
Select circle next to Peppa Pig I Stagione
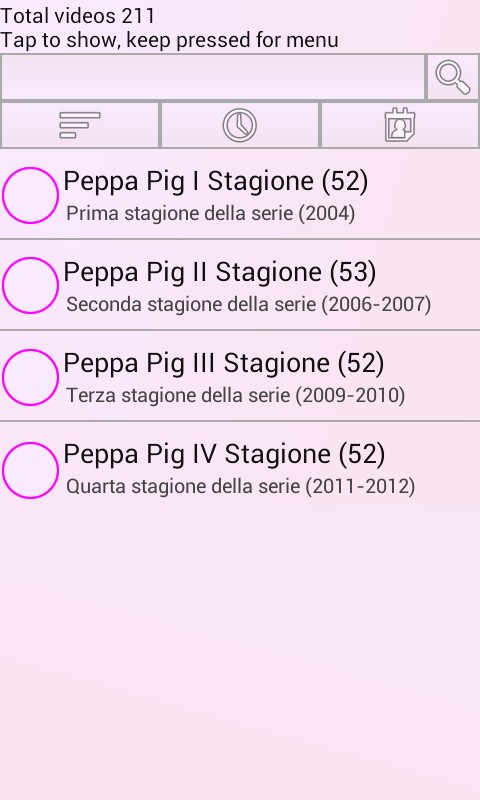tap(30, 195)
